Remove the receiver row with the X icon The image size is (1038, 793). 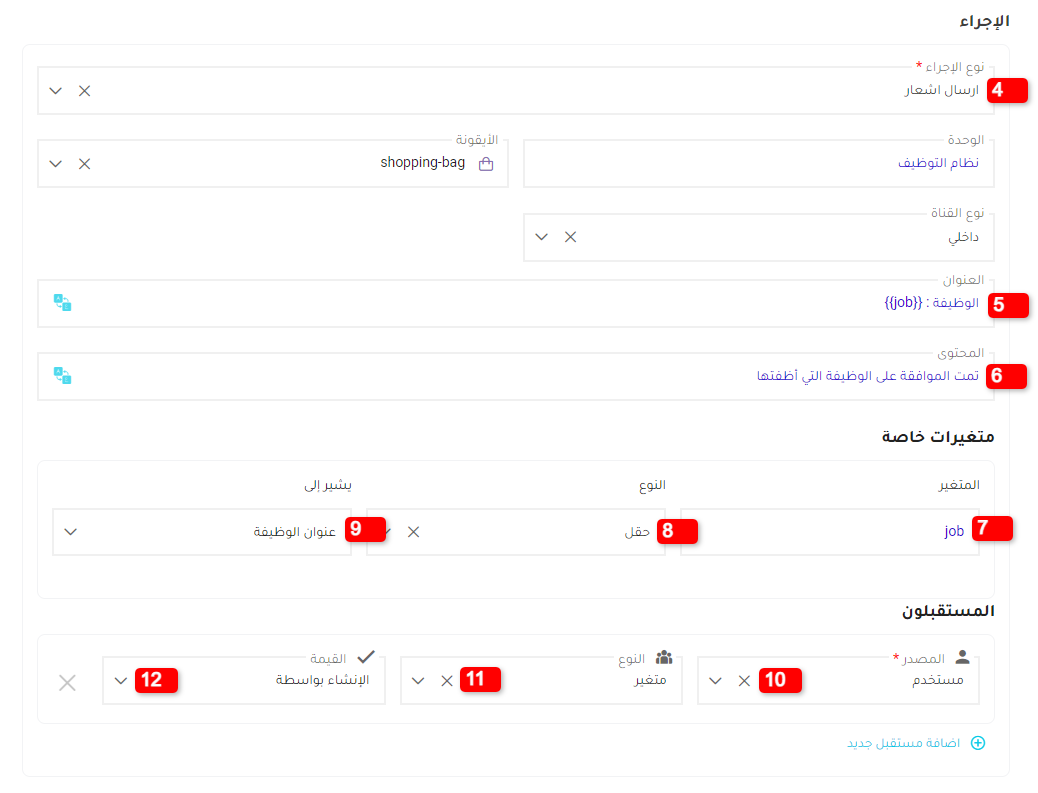(x=67, y=682)
